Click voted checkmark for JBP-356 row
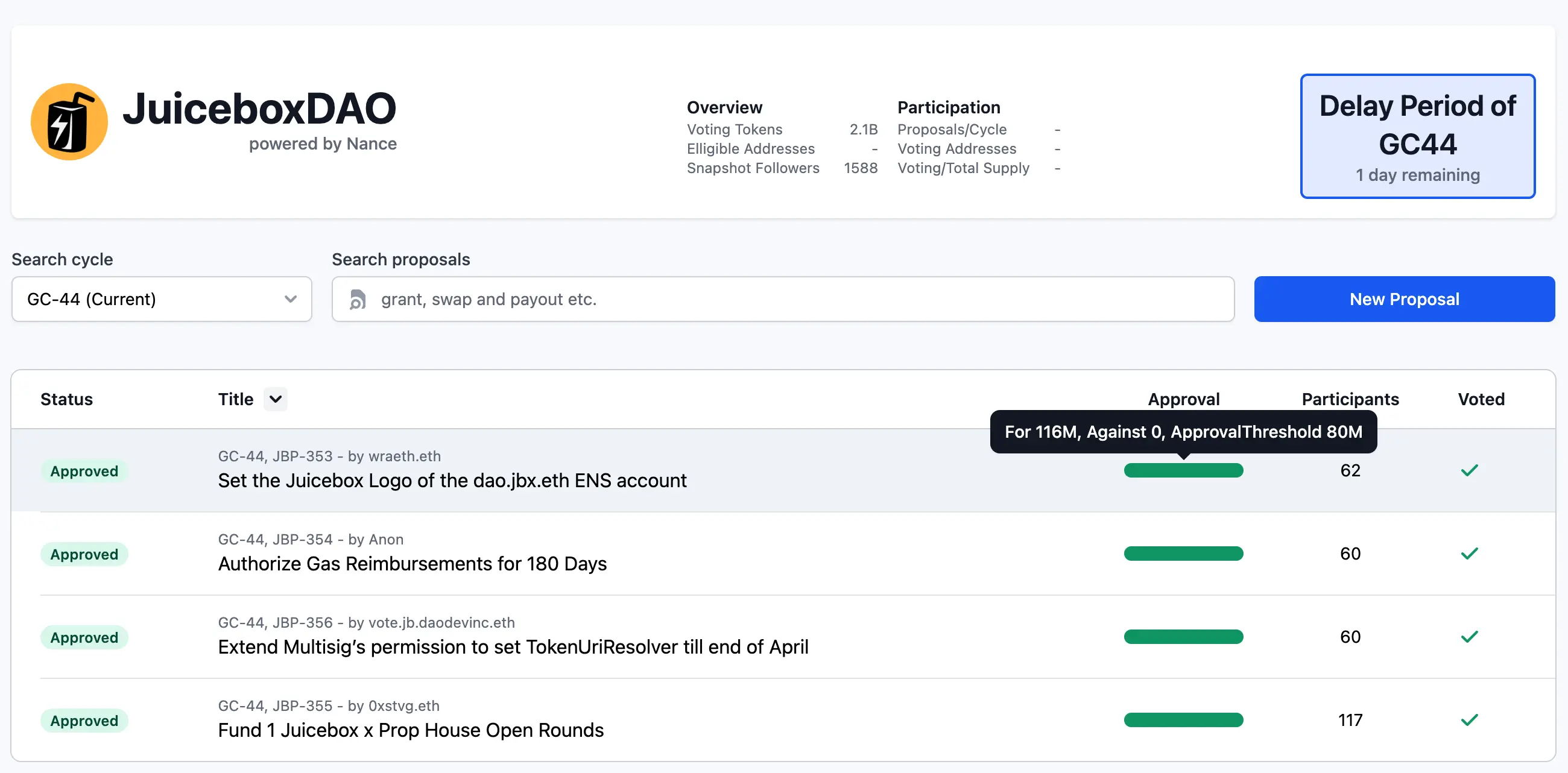 [1468, 637]
